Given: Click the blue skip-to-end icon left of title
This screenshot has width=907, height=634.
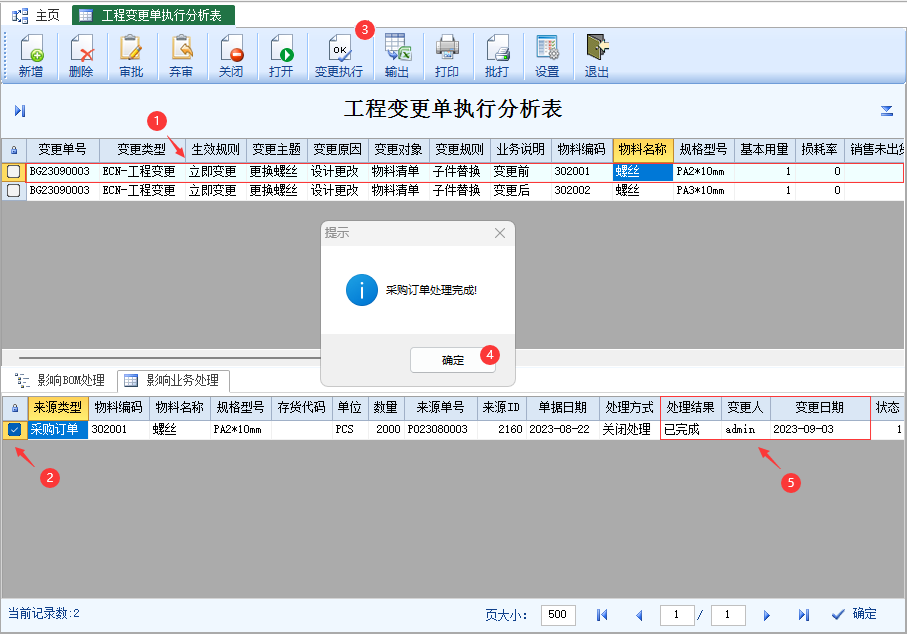Looking at the screenshot, I should [20, 110].
